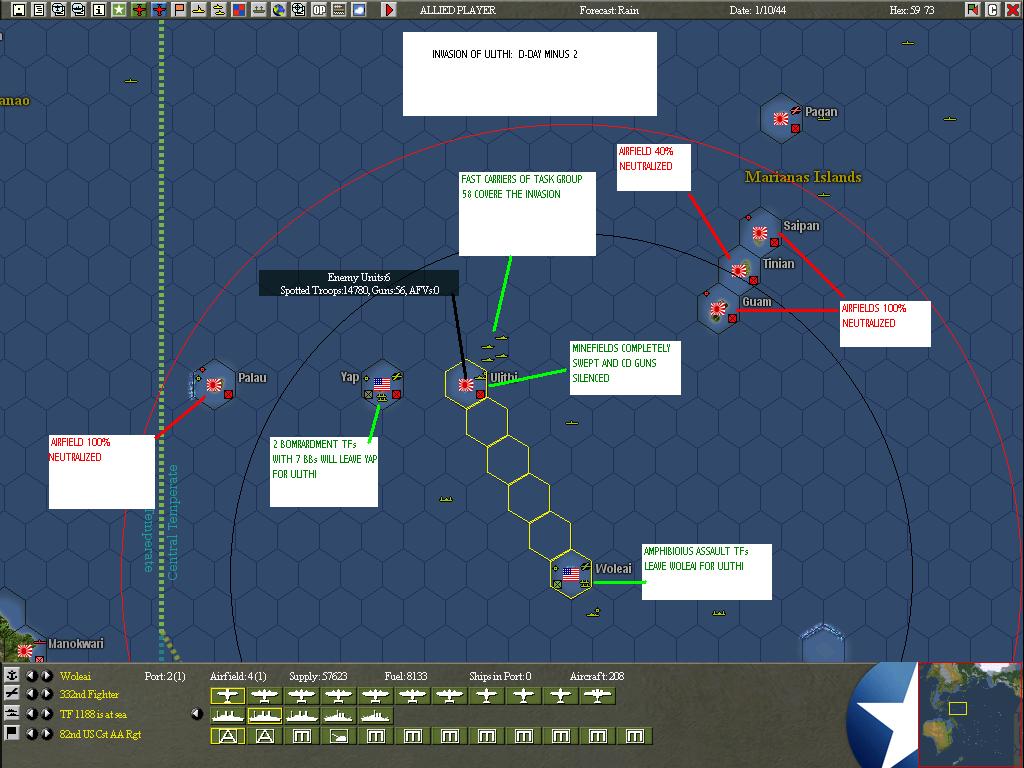The width and height of the screenshot is (1024, 768).
Task: Select the tank unit icon in land row
Action: point(338,736)
